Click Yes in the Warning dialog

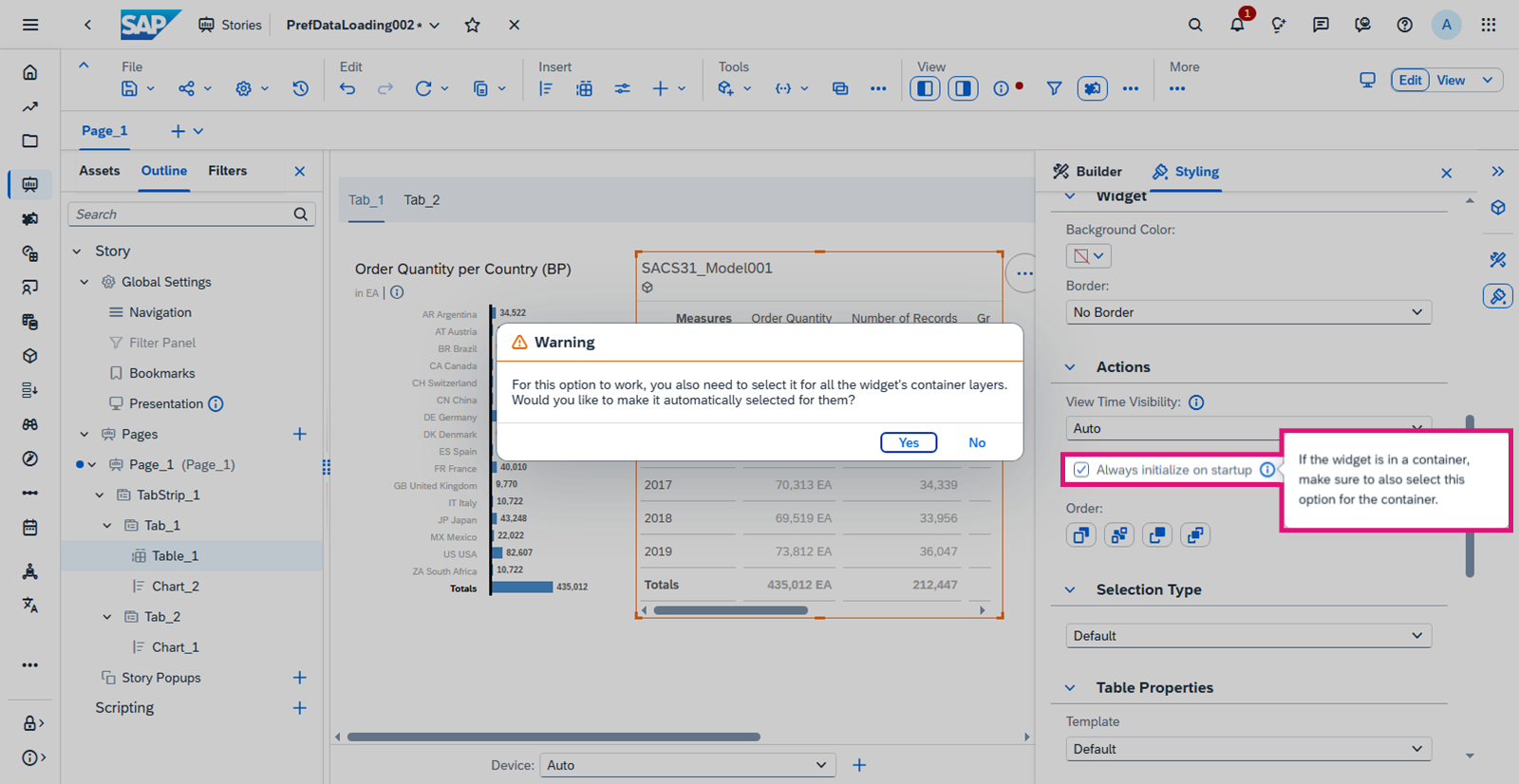[909, 442]
